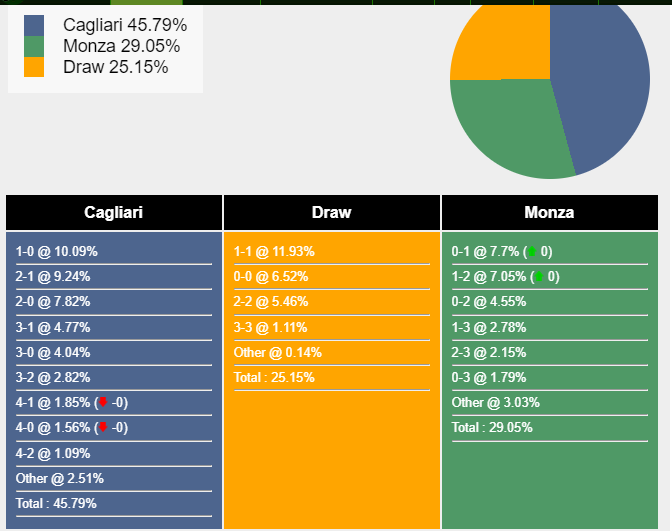This screenshot has width=672, height=531.
Task: Select the 0-0 @ 6.52% draw row
Action: (x=332, y=277)
